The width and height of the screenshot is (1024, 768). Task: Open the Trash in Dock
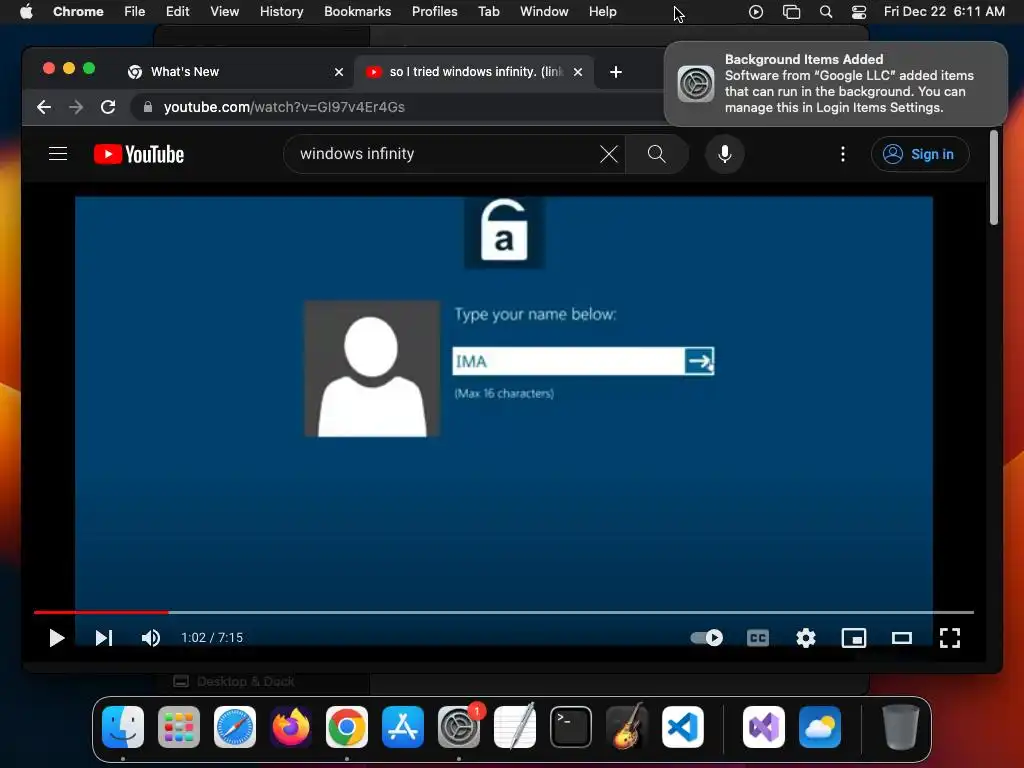coord(901,727)
